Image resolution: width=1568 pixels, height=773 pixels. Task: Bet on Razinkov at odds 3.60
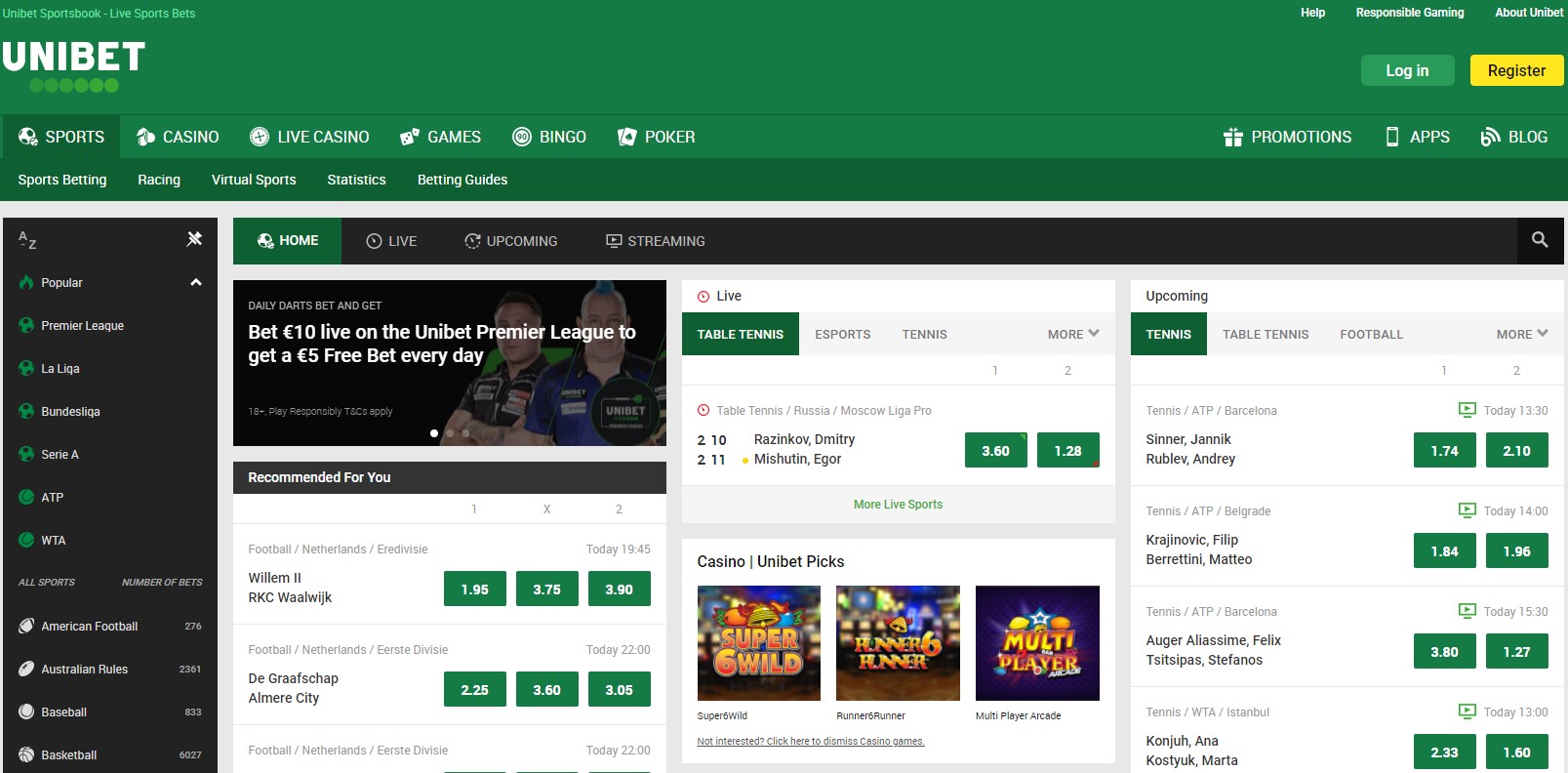(996, 450)
